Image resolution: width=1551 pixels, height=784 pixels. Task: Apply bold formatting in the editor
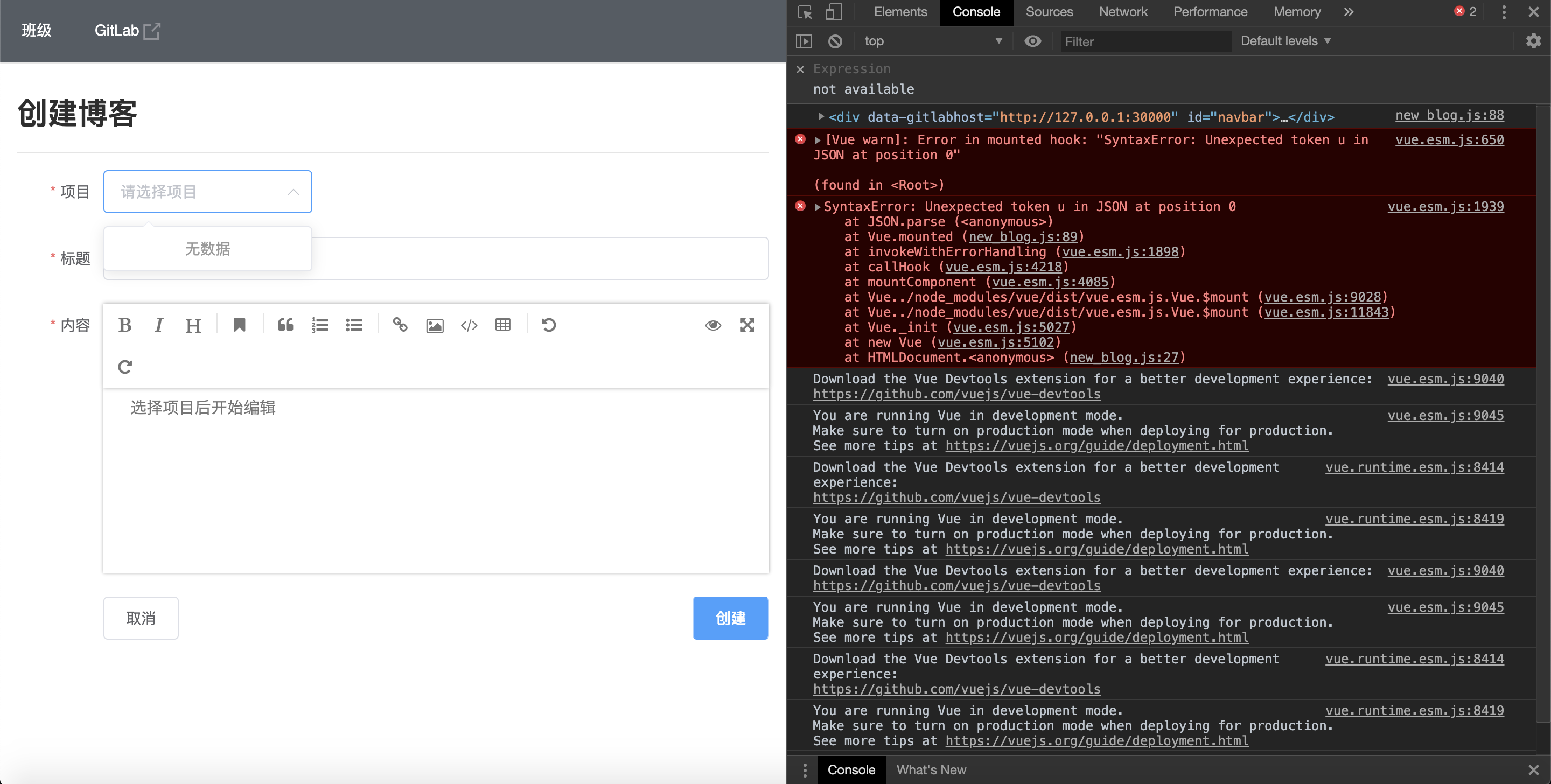coord(124,325)
